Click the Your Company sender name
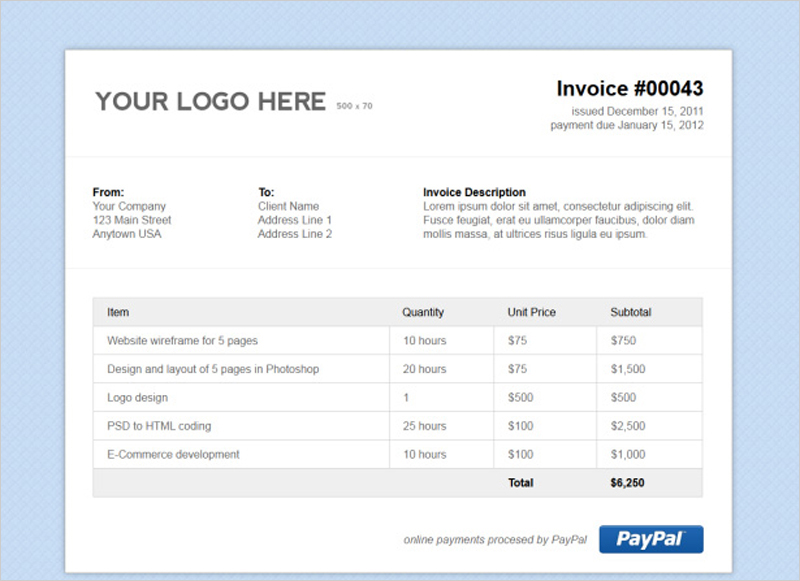 point(129,206)
